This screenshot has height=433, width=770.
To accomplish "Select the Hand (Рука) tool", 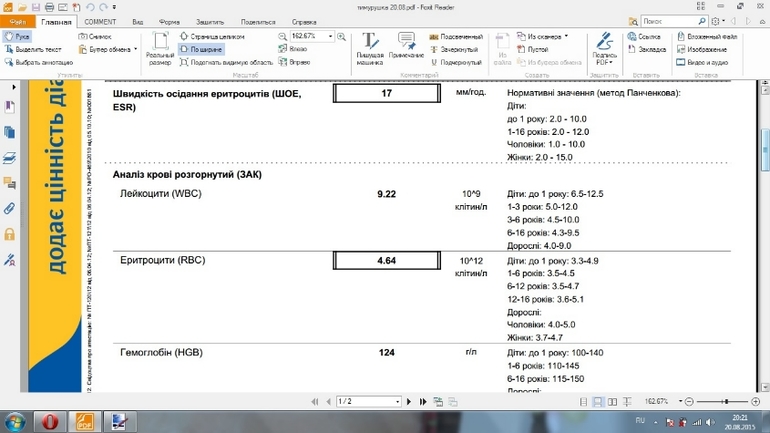I will coord(17,37).
